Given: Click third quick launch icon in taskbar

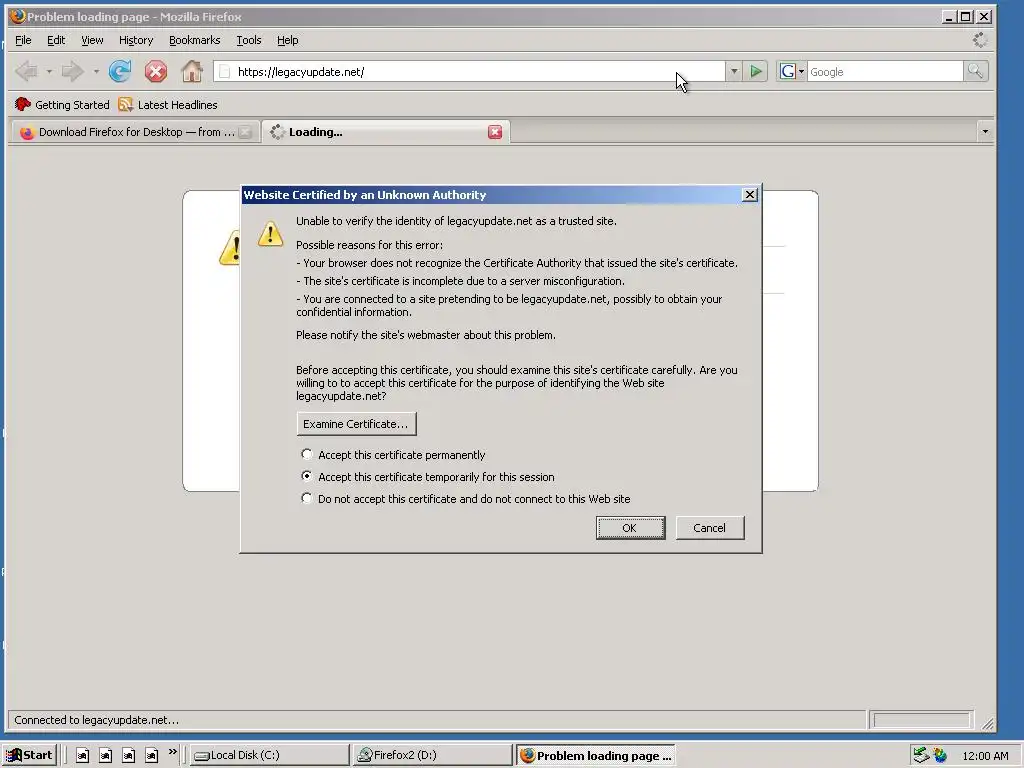Looking at the screenshot, I should tap(129, 755).
